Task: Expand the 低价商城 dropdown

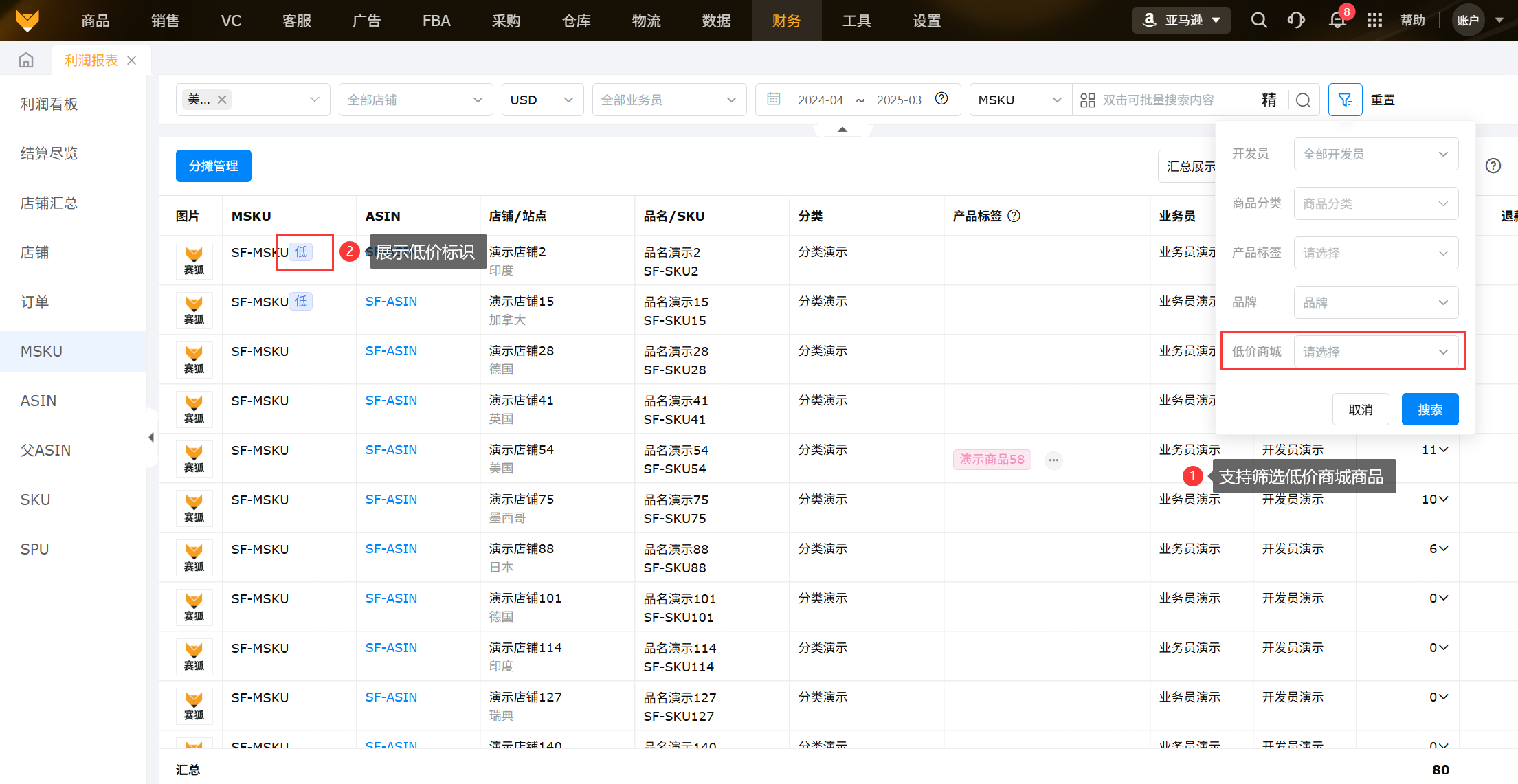Action: tap(1375, 352)
